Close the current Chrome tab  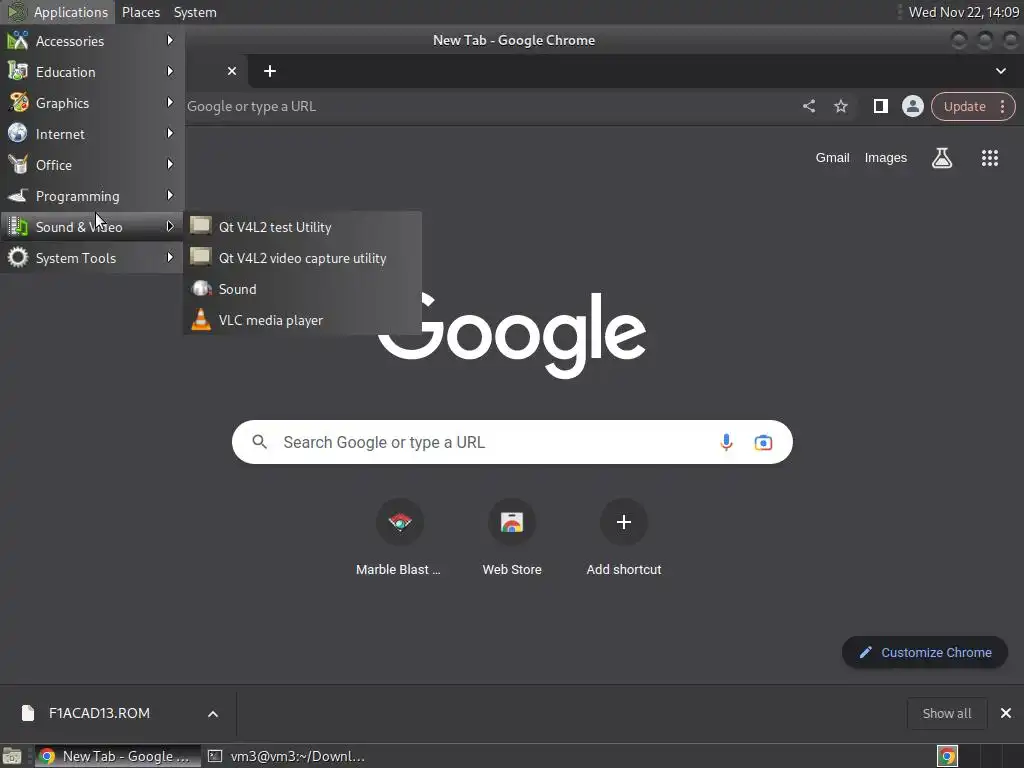(x=232, y=71)
